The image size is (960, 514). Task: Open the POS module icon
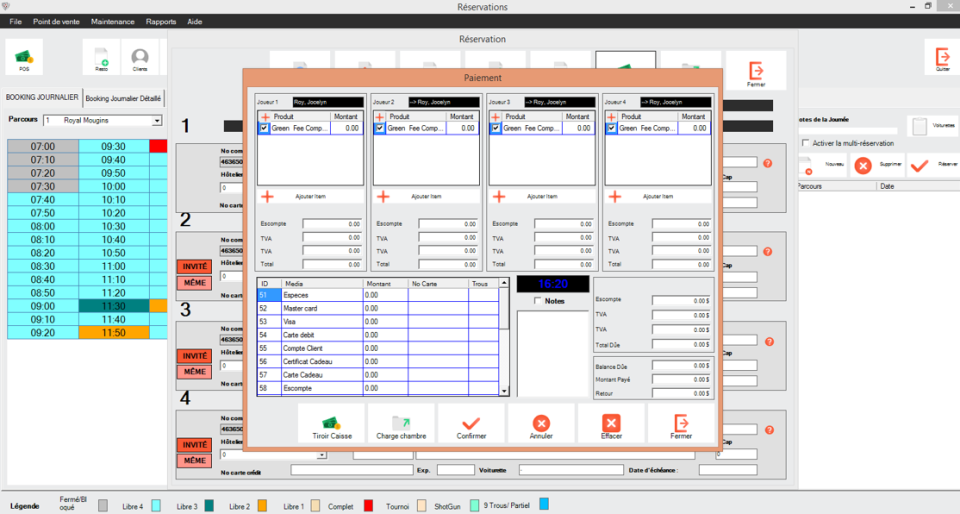24,58
